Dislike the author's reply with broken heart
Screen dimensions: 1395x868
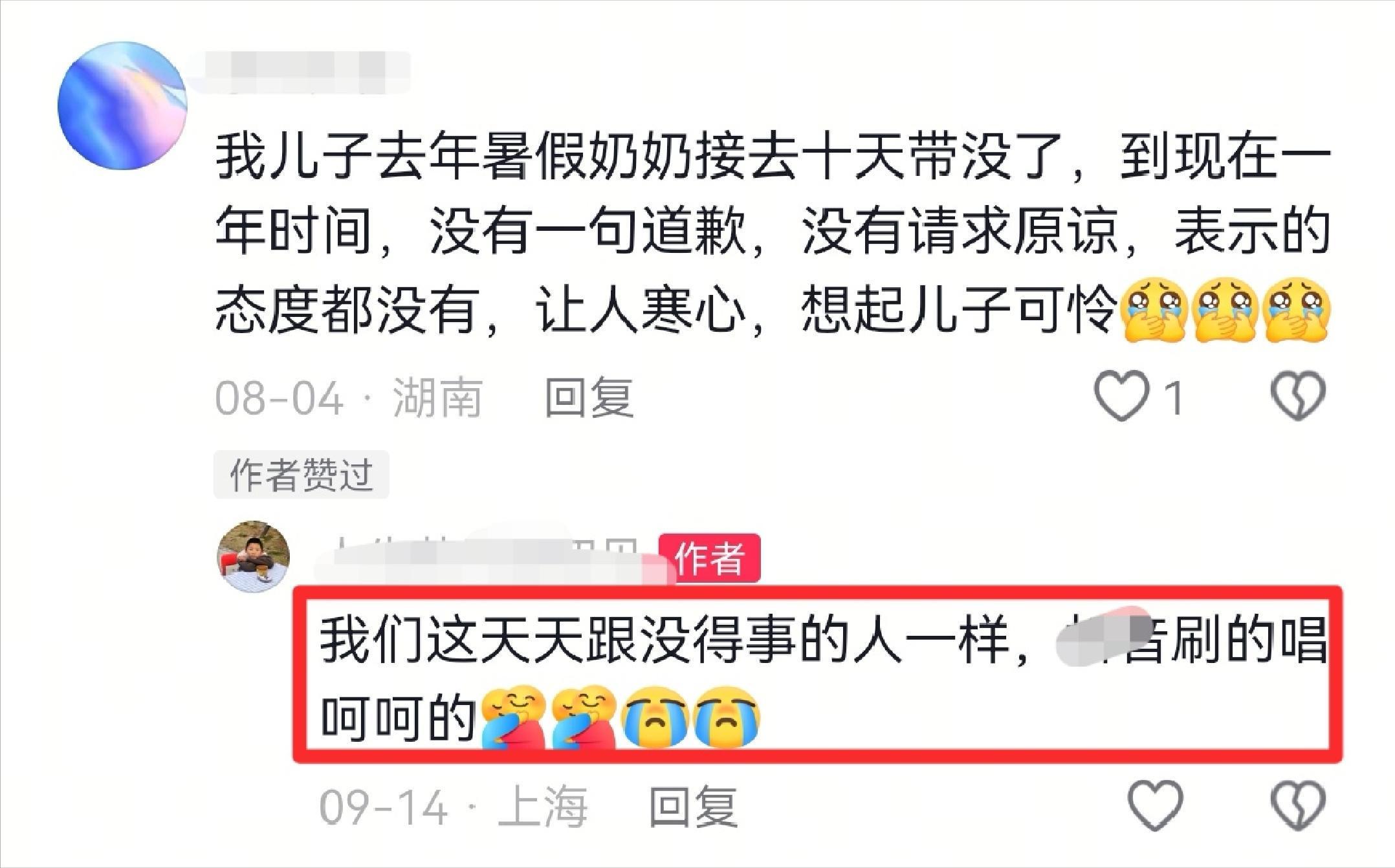tap(1299, 806)
